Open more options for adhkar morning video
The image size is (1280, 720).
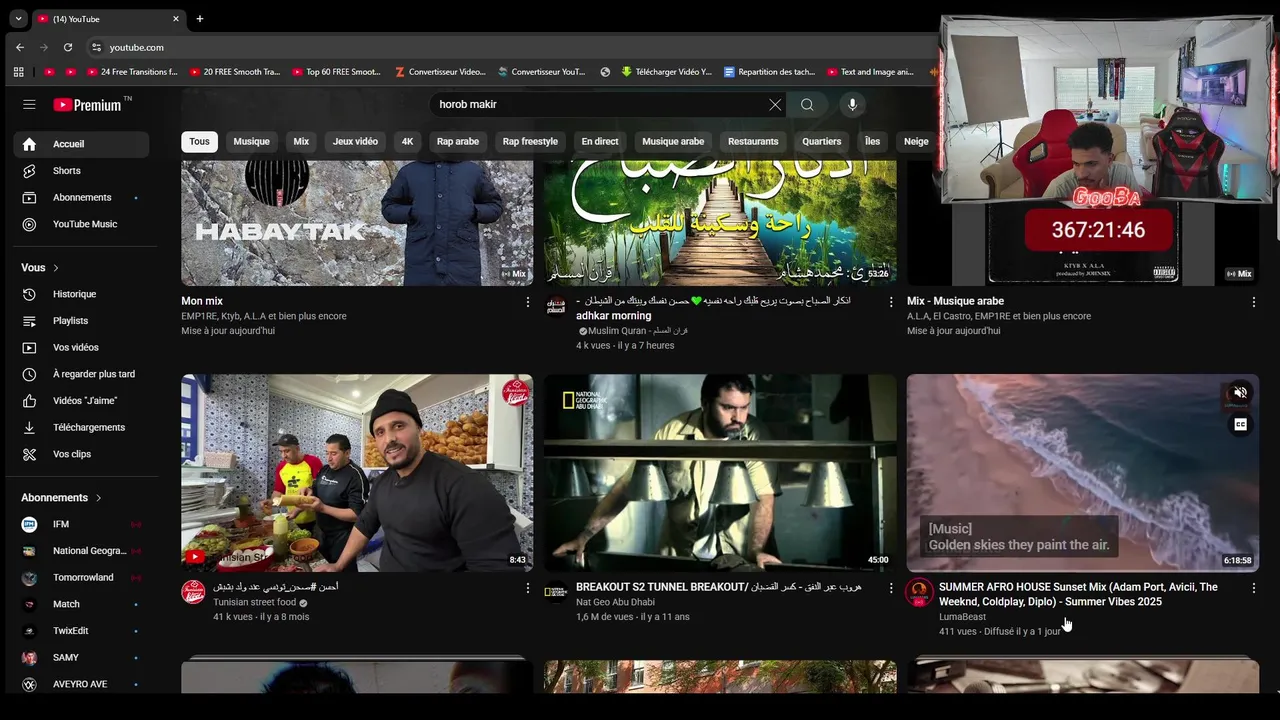pos(891,302)
